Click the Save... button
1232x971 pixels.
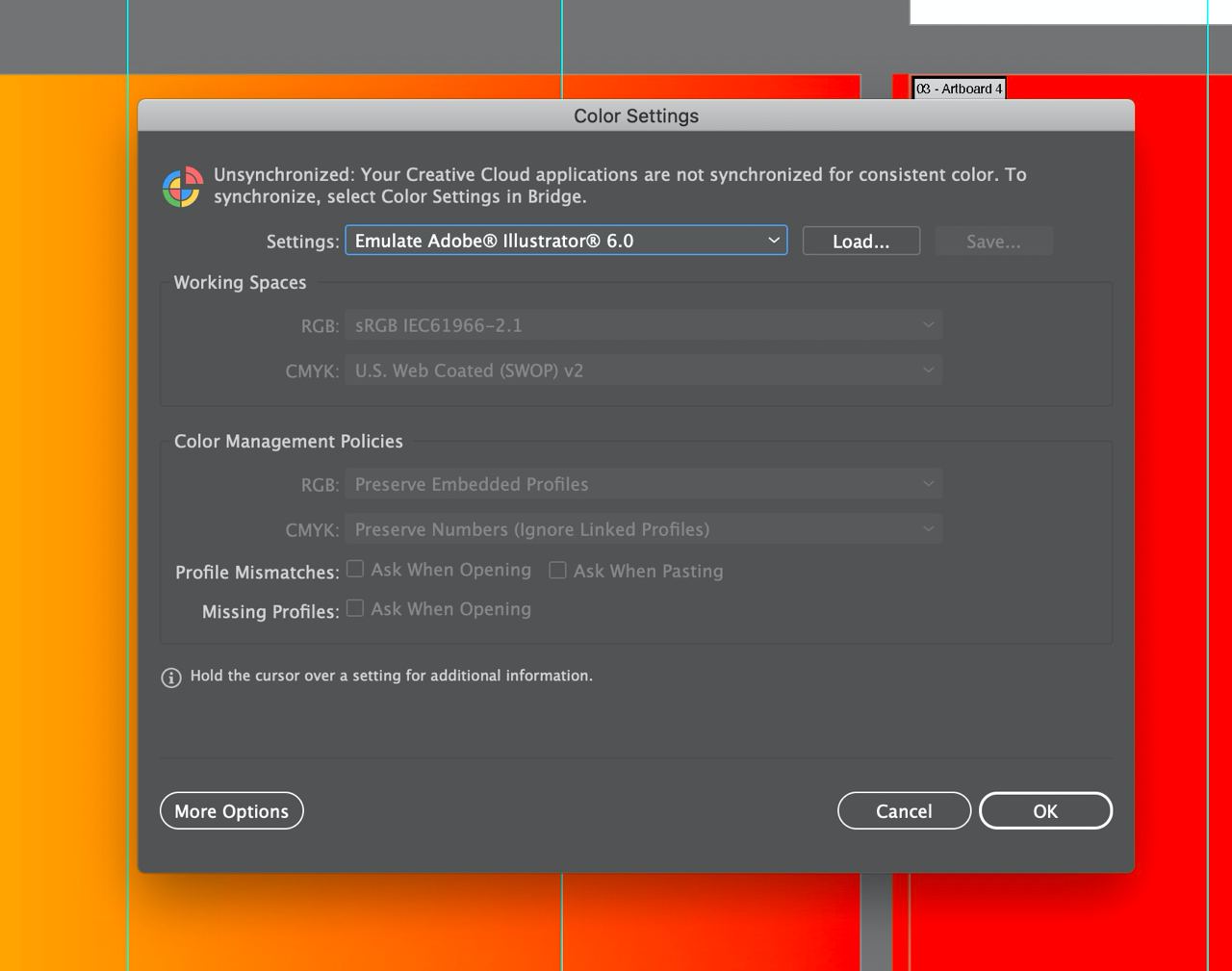click(994, 241)
